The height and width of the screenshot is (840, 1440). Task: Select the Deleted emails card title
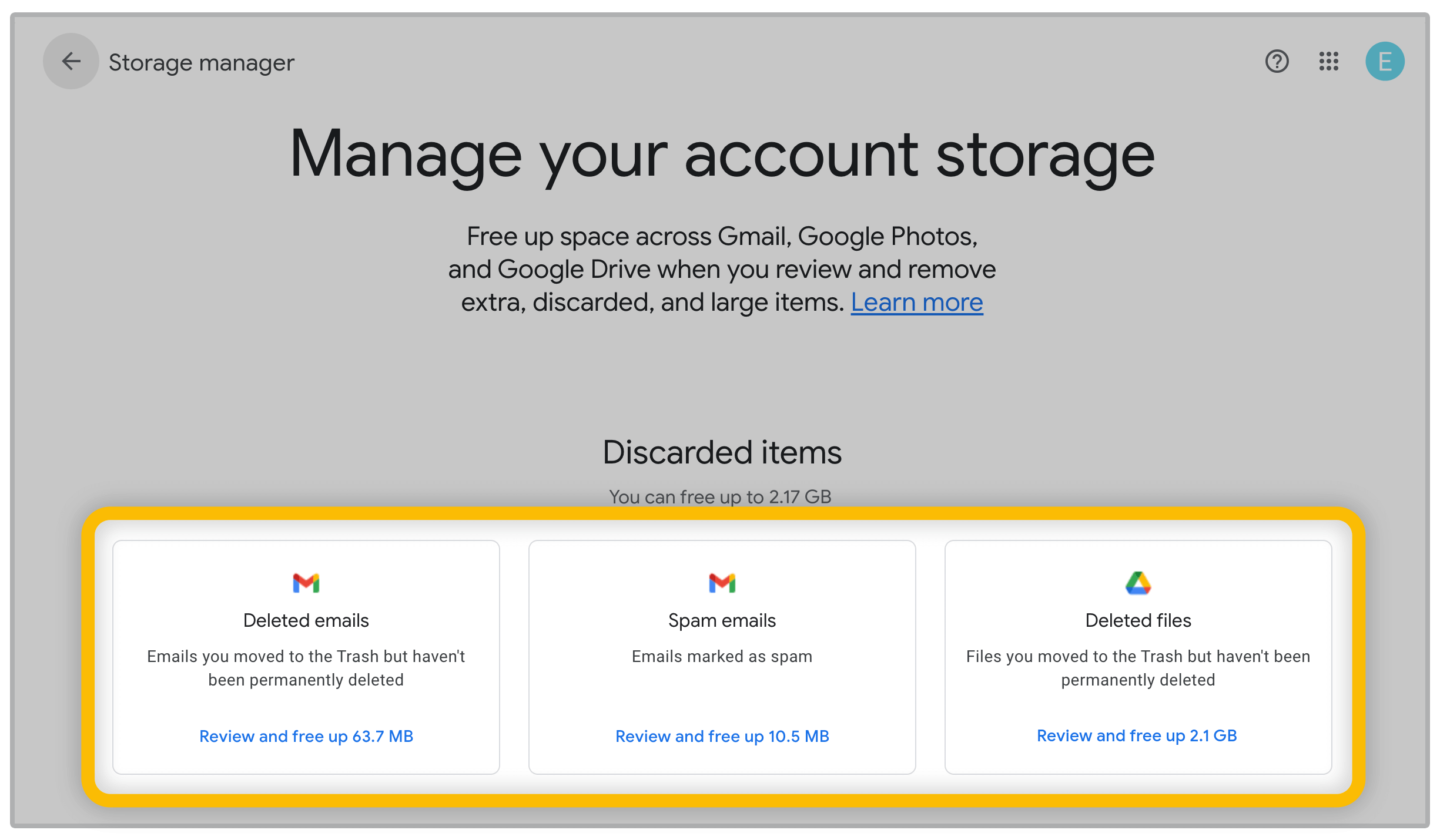click(306, 620)
